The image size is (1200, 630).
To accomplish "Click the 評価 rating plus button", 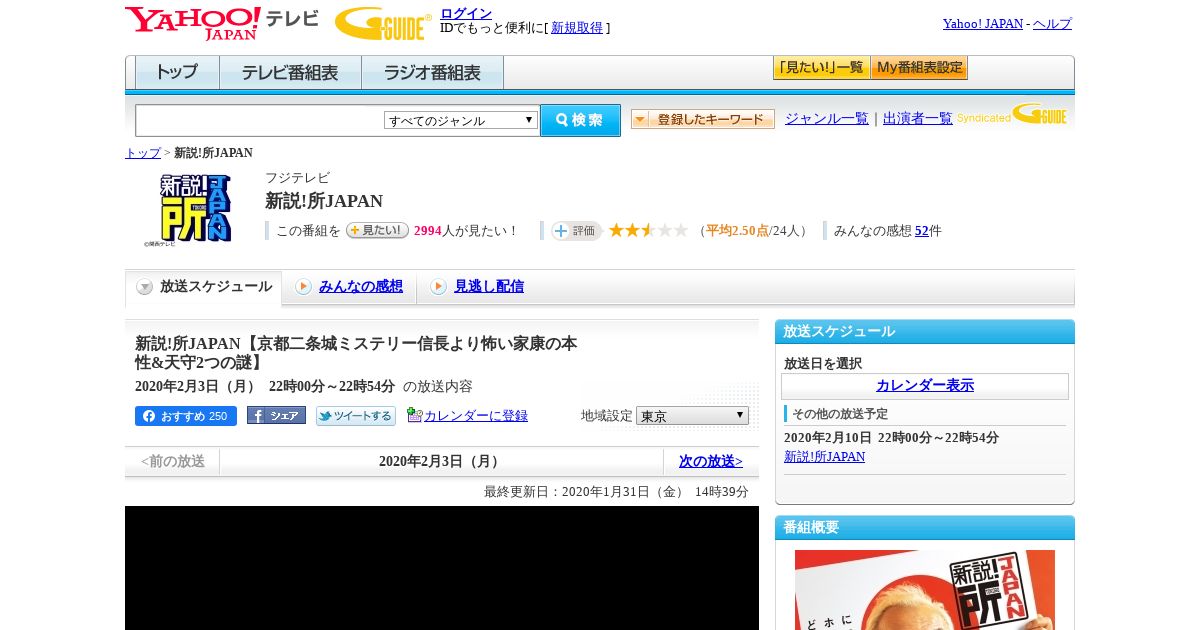I will pyautogui.click(x=576, y=231).
